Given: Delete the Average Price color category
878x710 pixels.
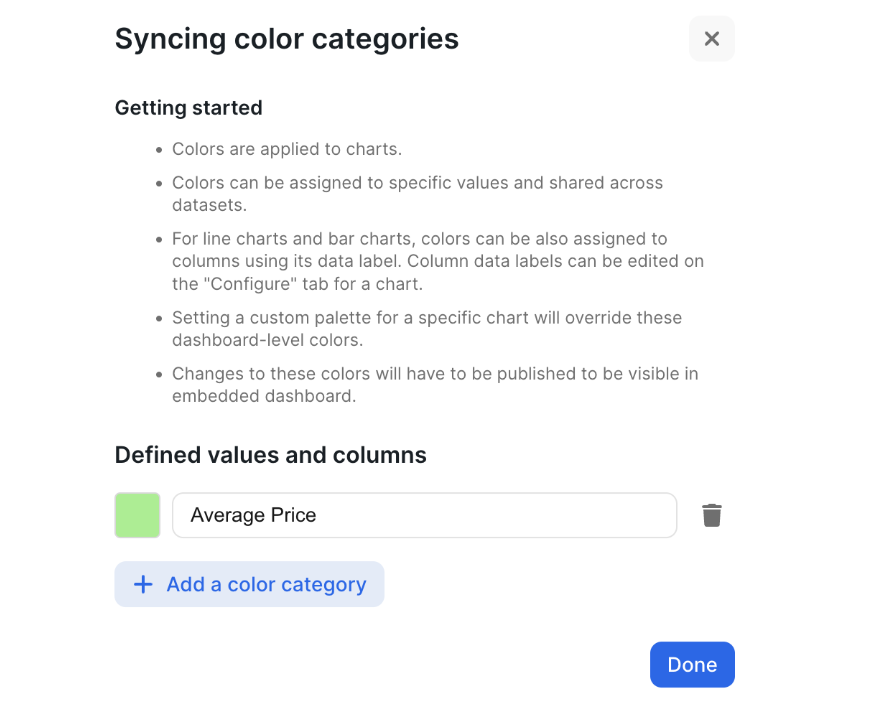Looking at the screenshot, I should pyautogui.click(x=711, y=516).
